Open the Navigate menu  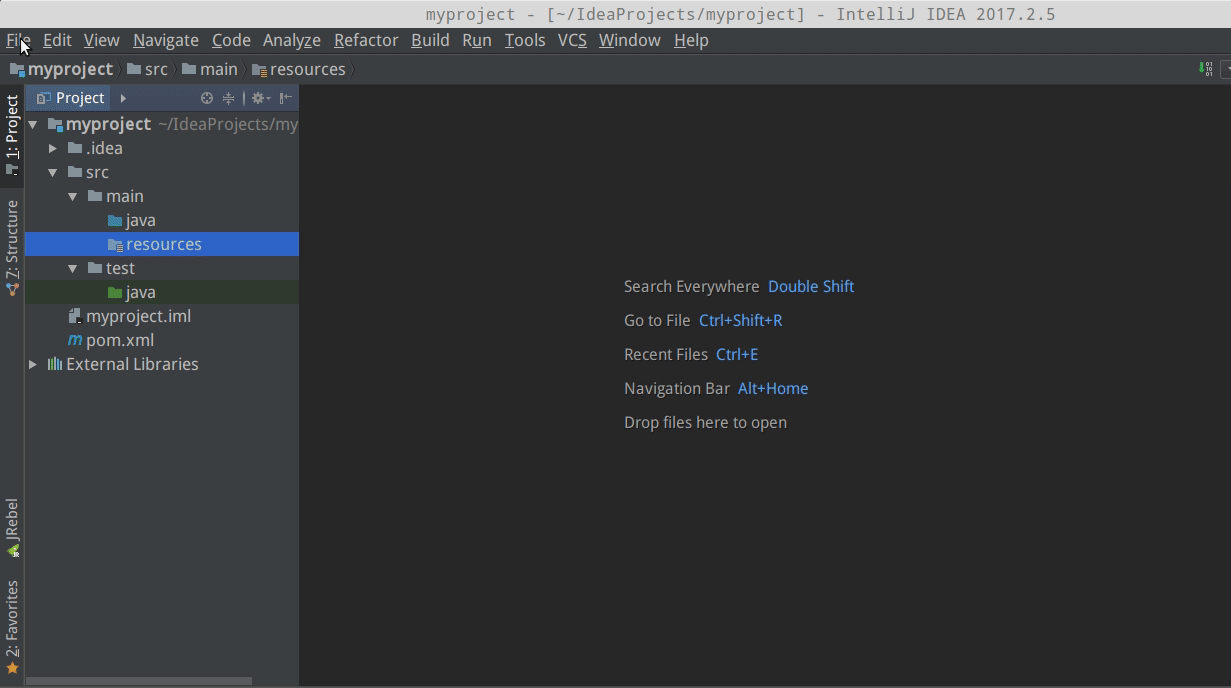(166, 40)
